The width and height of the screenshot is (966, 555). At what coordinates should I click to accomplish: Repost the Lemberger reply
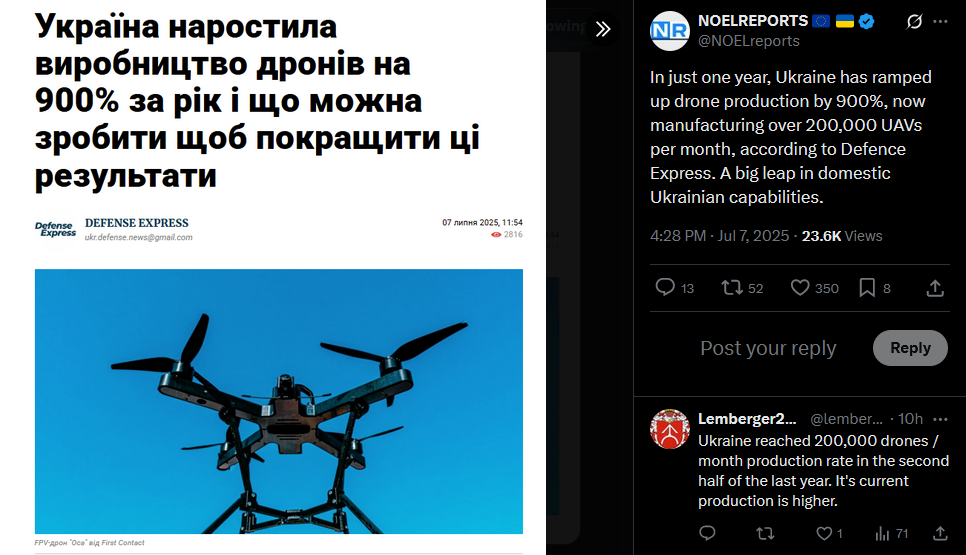[x=765, y=533]
